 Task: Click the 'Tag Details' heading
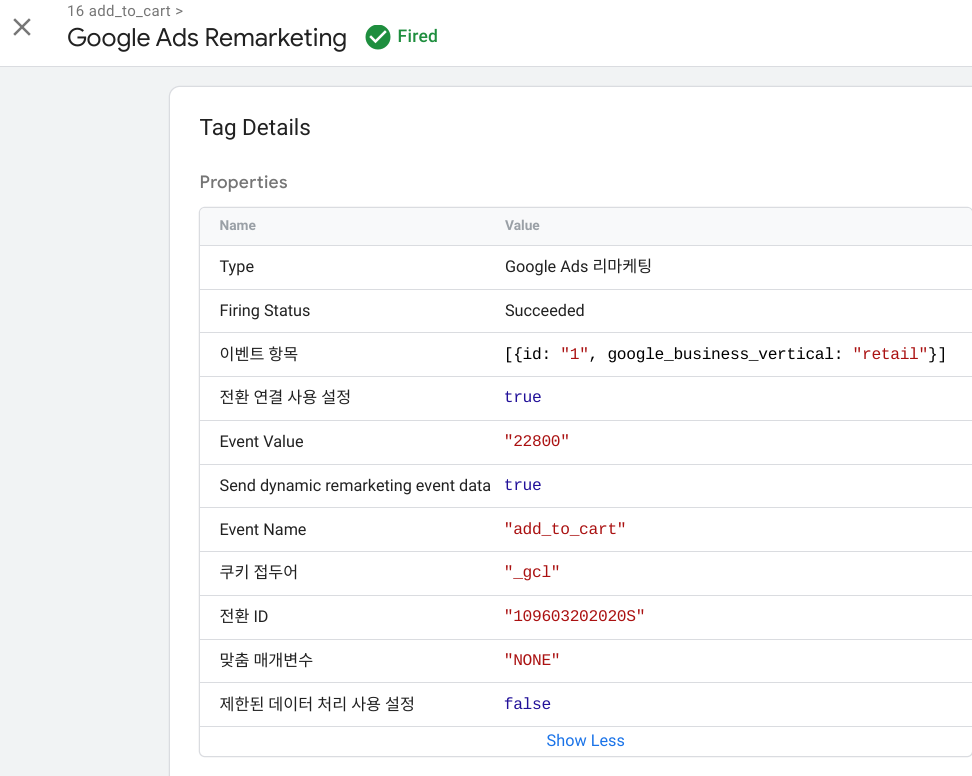(255, 128)
